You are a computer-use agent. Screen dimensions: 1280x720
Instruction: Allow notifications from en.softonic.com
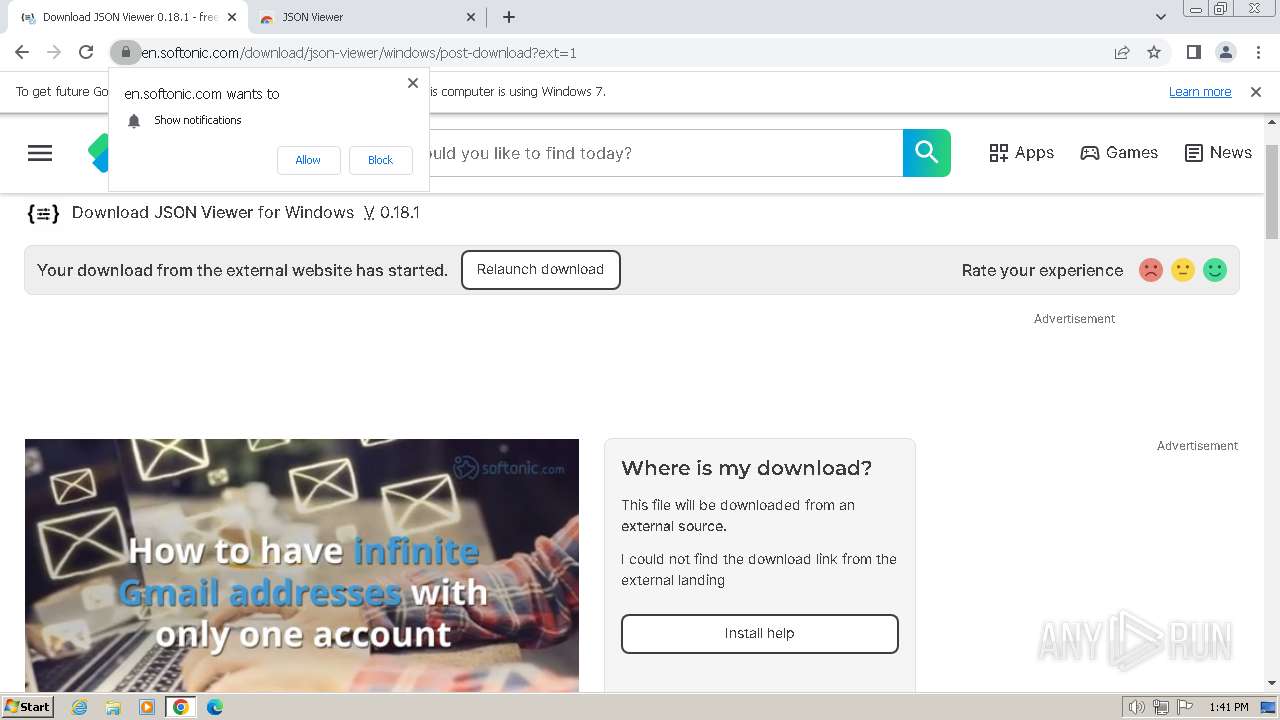click(308, 160)
